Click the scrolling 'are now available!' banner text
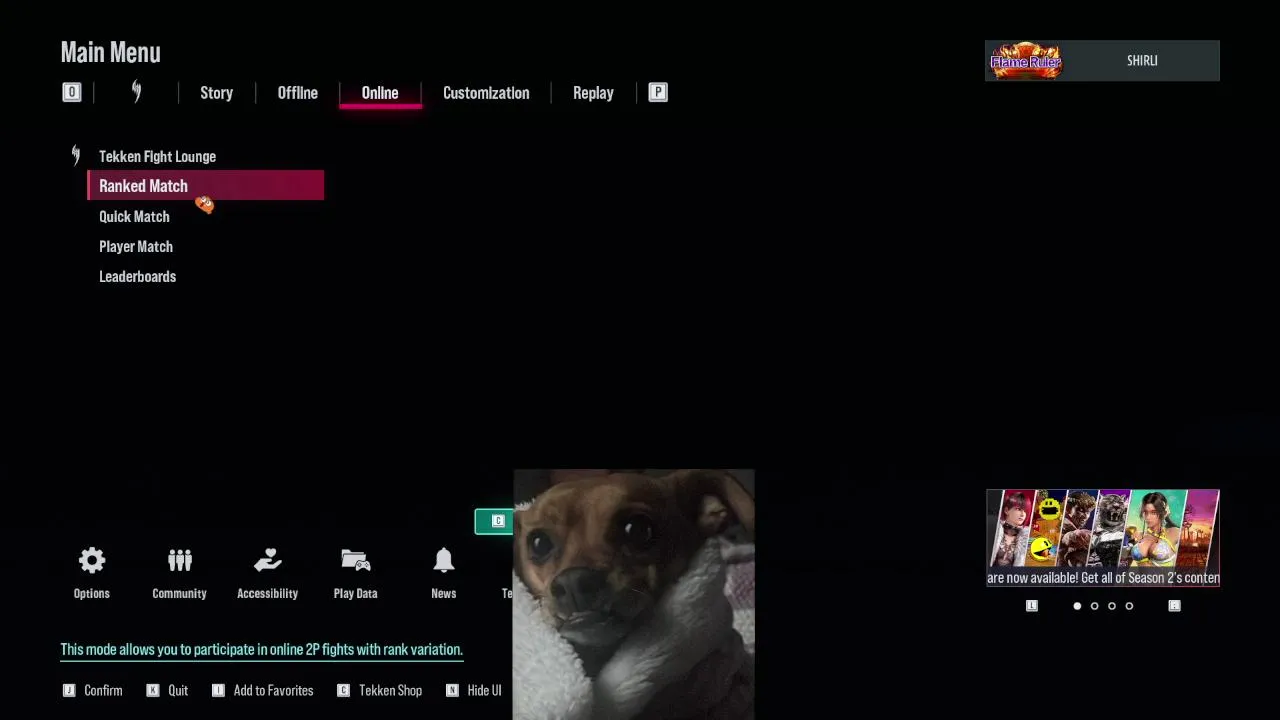The height and width of the screenshot is (720, 1280). point(1103,577)
